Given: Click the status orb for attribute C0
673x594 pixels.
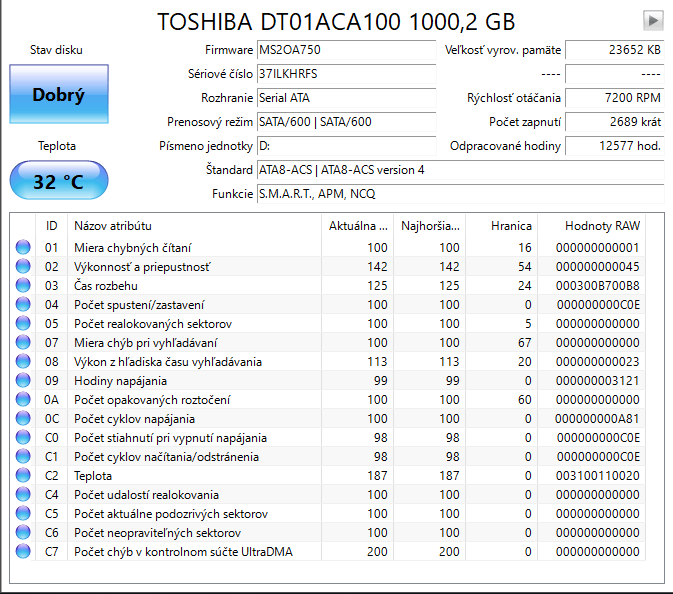Looking at the screenshot, I should point(23,437).
